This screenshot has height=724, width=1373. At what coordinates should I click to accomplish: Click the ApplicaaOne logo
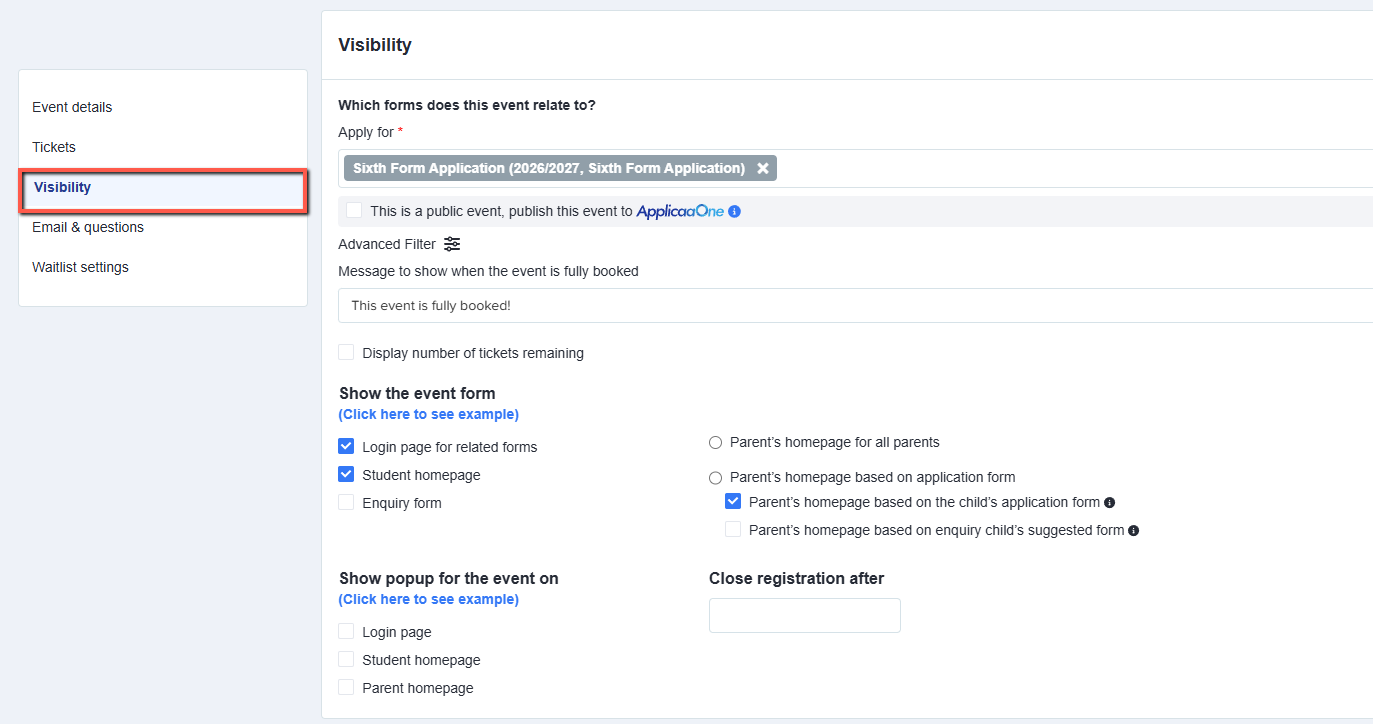click(680, 212)
